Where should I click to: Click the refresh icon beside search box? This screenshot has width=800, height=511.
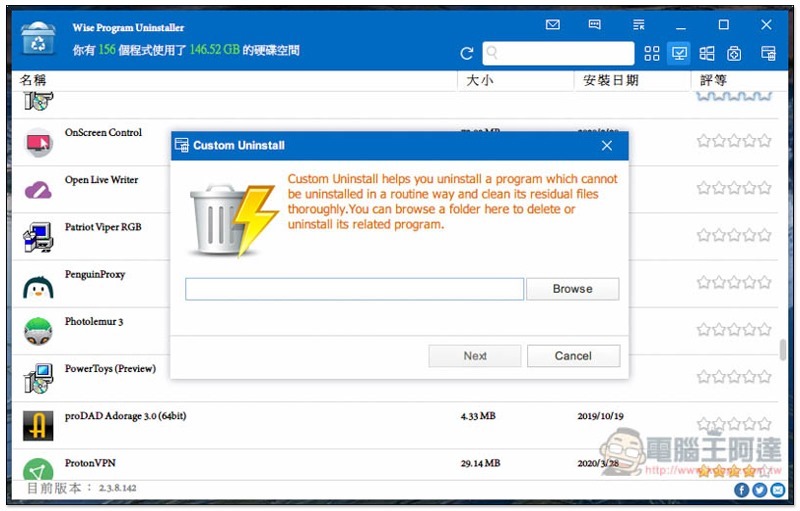pyautogui.click(x=467, y=54)
